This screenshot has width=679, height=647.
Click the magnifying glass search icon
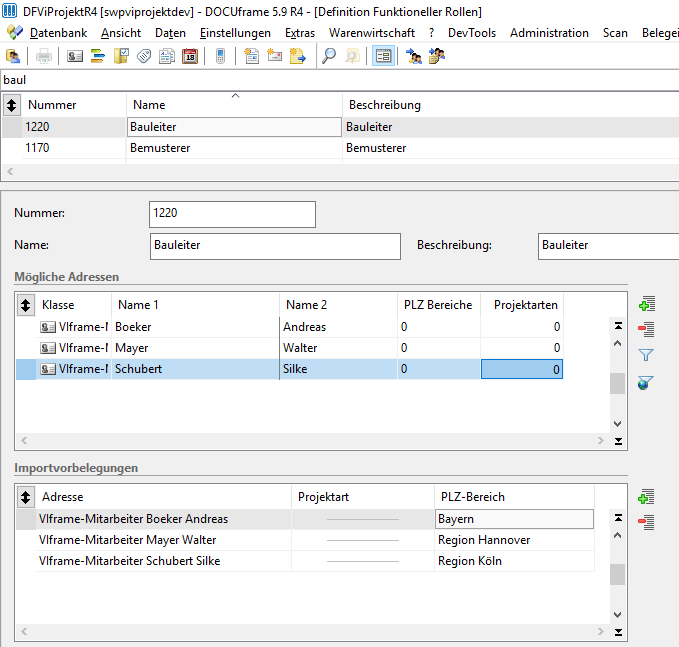coord(329,56)
